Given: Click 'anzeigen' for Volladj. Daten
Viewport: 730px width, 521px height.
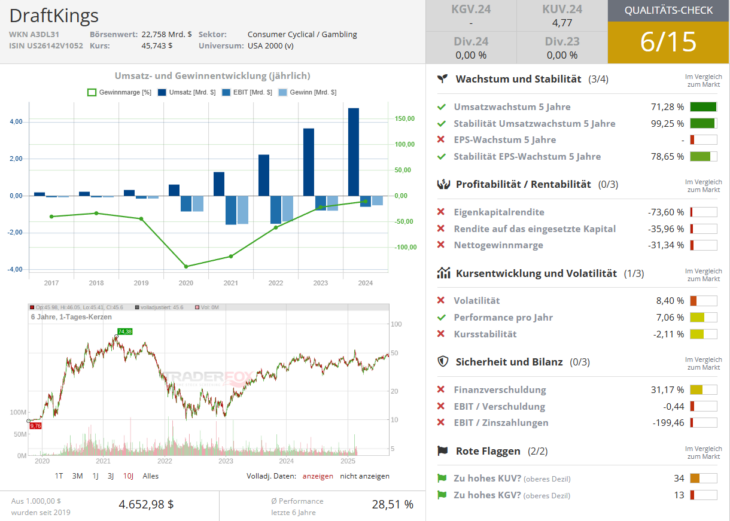Looking at the screenshot, I should pos(318,476).
